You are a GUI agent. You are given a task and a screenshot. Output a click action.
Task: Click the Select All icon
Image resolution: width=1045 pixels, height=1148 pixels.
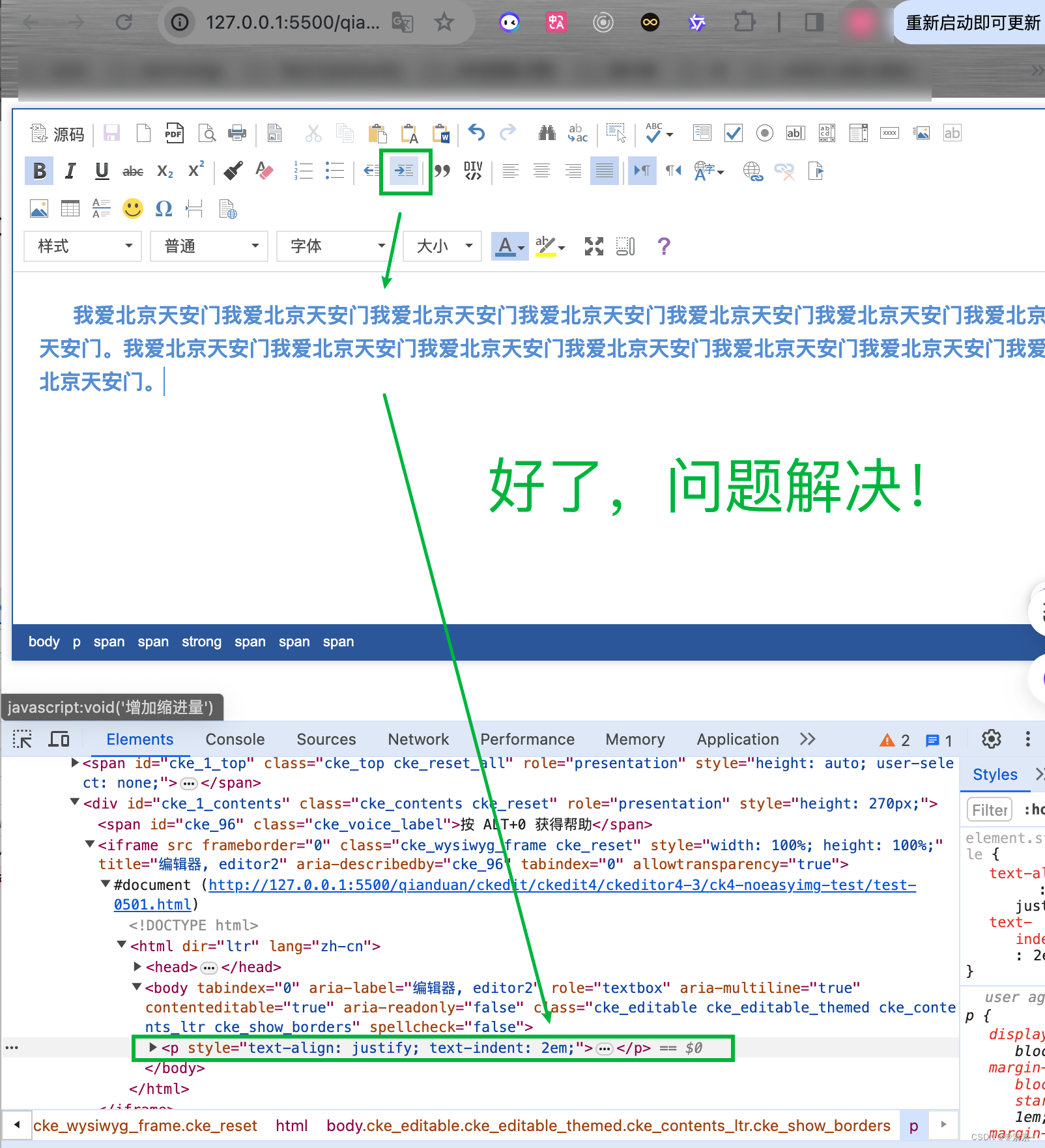(x=616, y=134)
